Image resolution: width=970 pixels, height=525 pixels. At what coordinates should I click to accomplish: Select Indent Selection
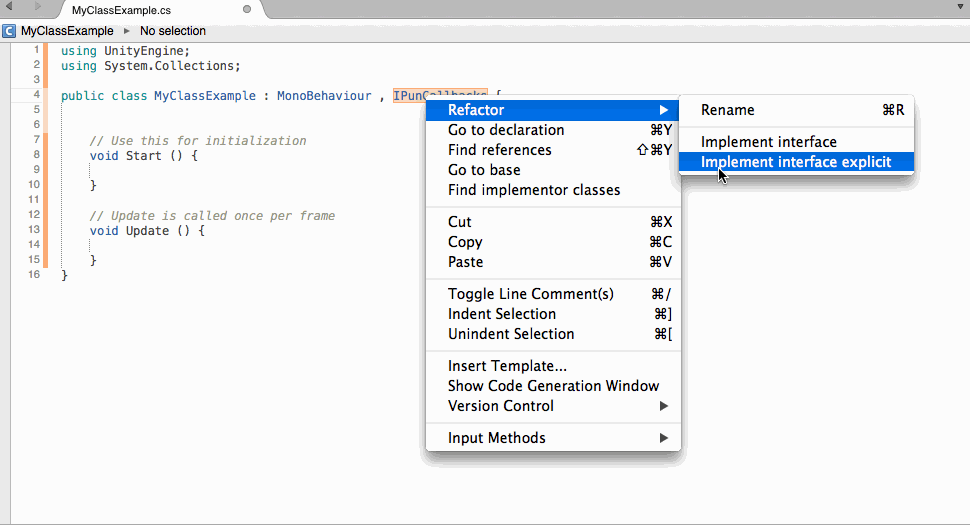[x=553, y=314]
